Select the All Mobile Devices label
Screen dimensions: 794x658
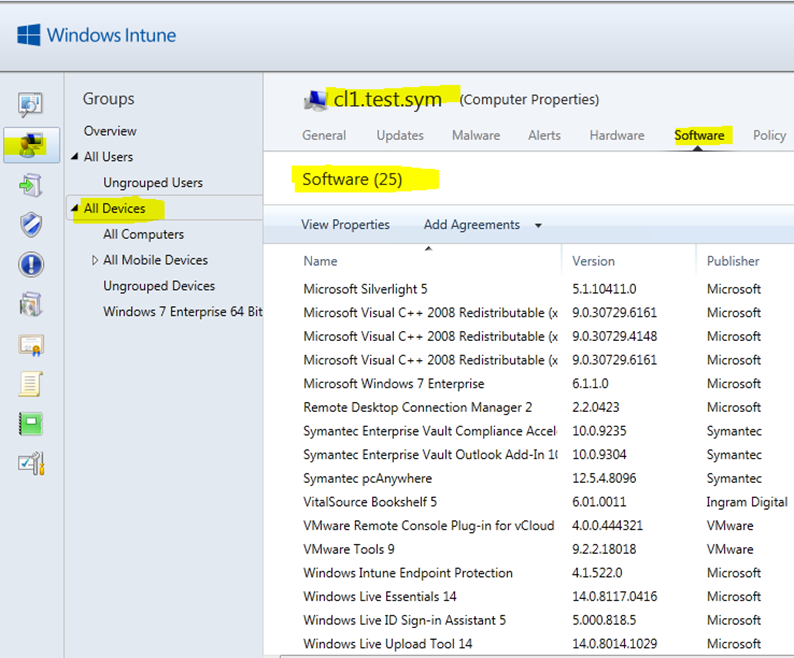[155, 260]
